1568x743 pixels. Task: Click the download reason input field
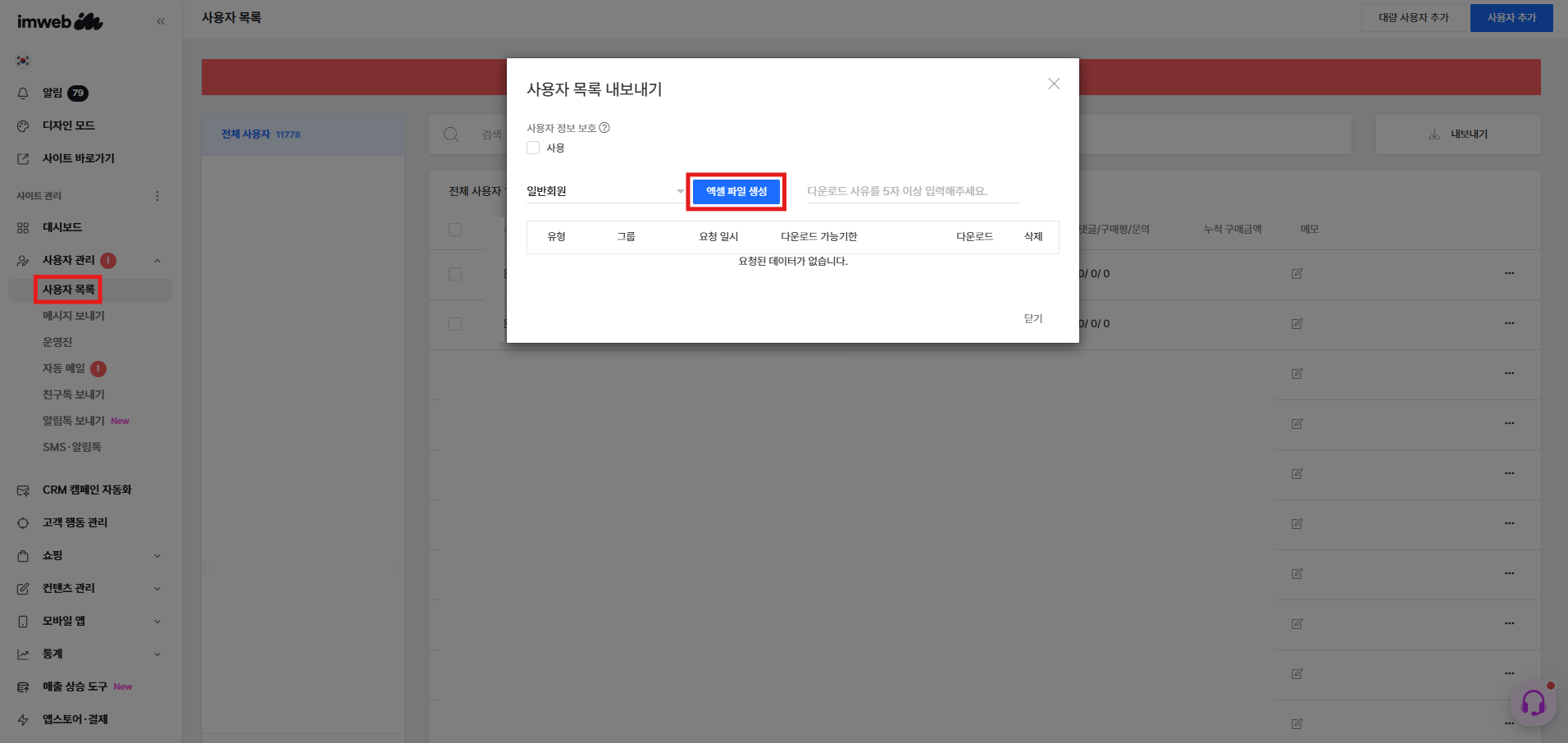point(914,191)
